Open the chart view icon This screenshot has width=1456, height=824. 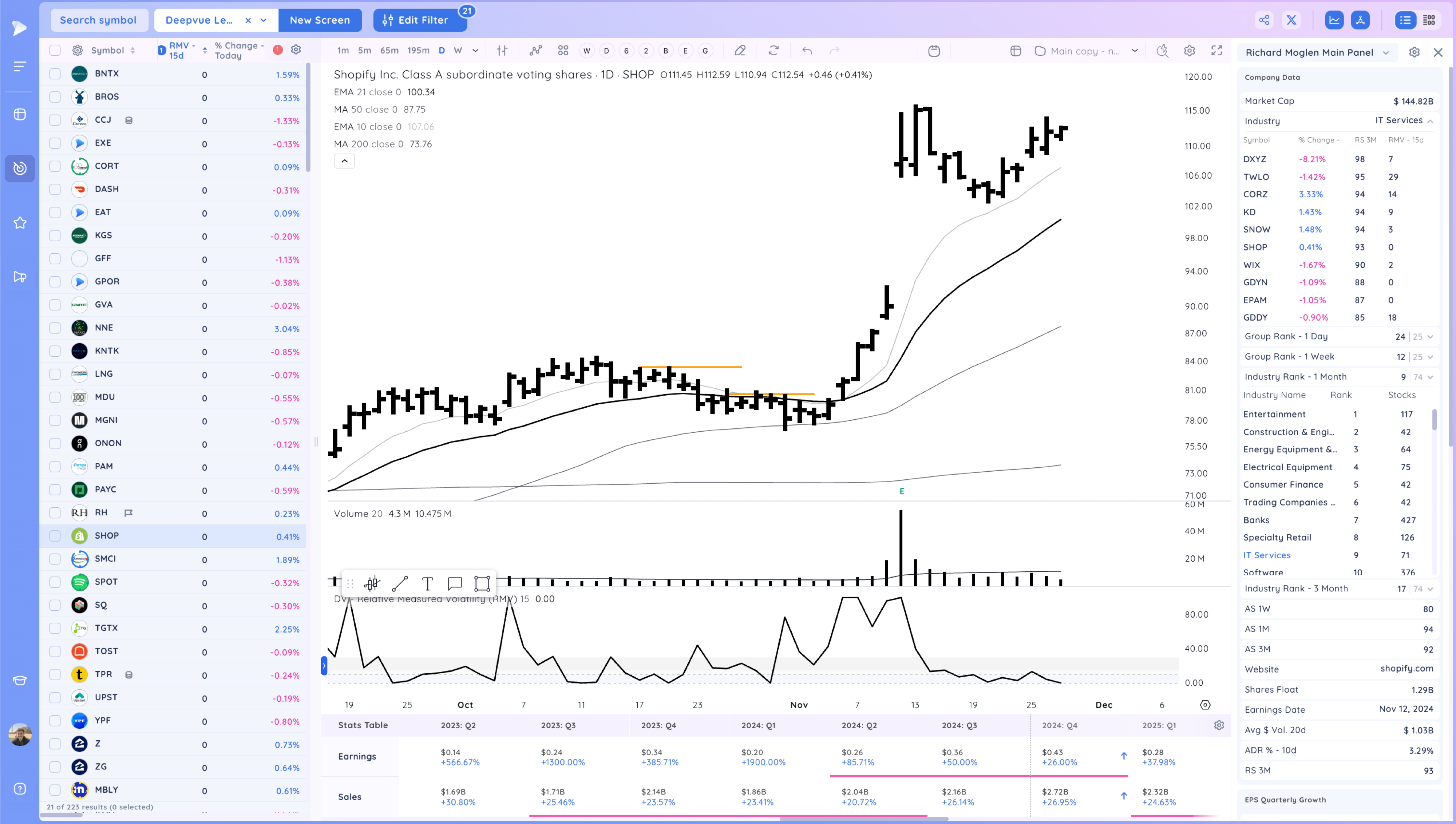point(1334,20)
